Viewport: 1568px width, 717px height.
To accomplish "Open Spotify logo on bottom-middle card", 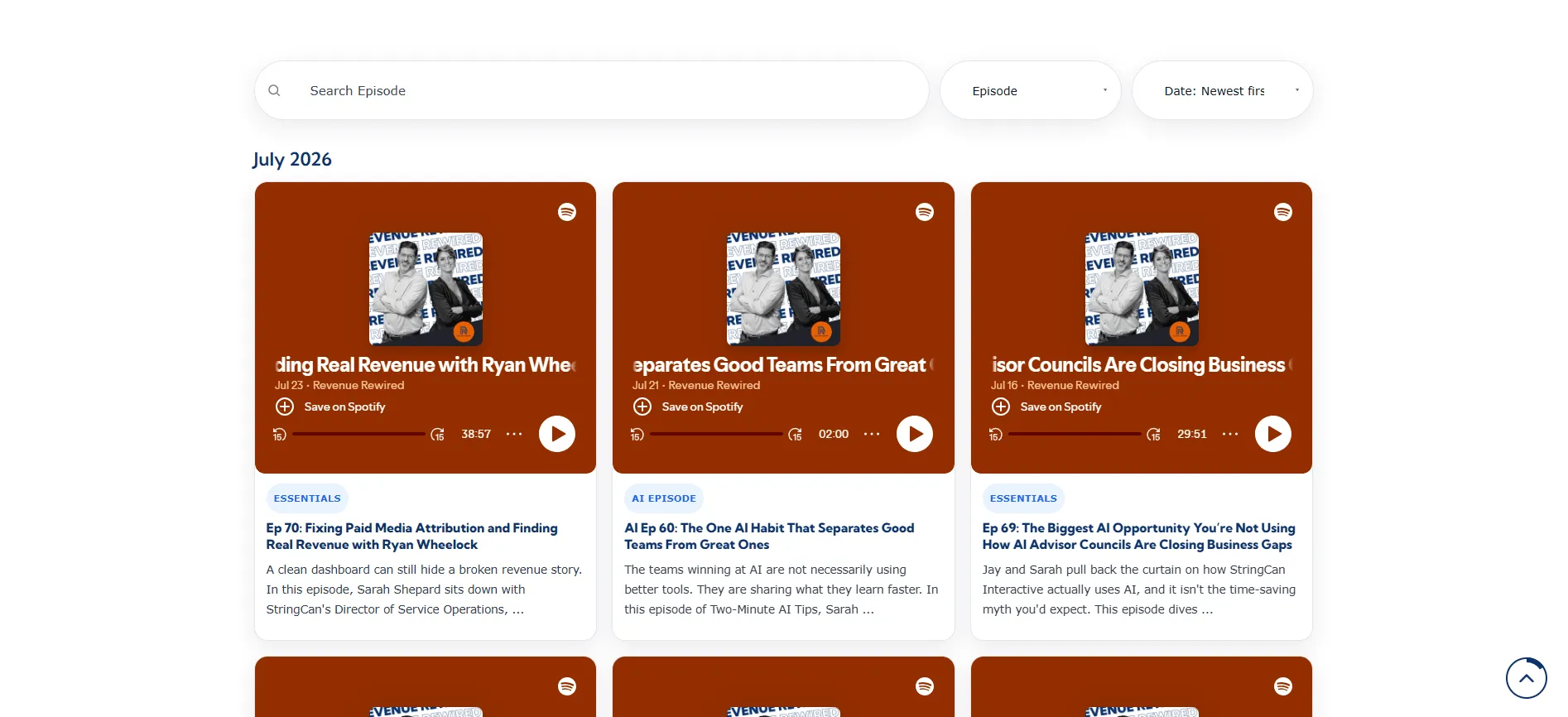I will pyautogui.click(x=925, y=686).
